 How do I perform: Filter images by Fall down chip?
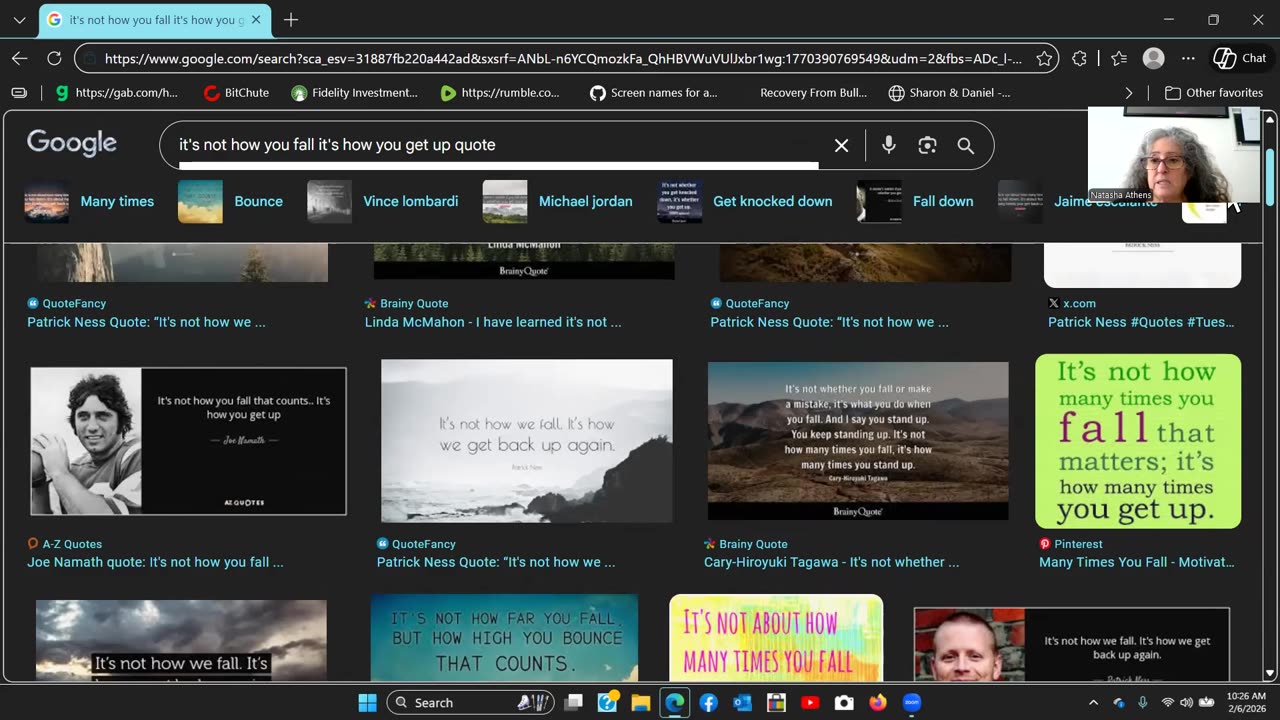click(915, 201)
